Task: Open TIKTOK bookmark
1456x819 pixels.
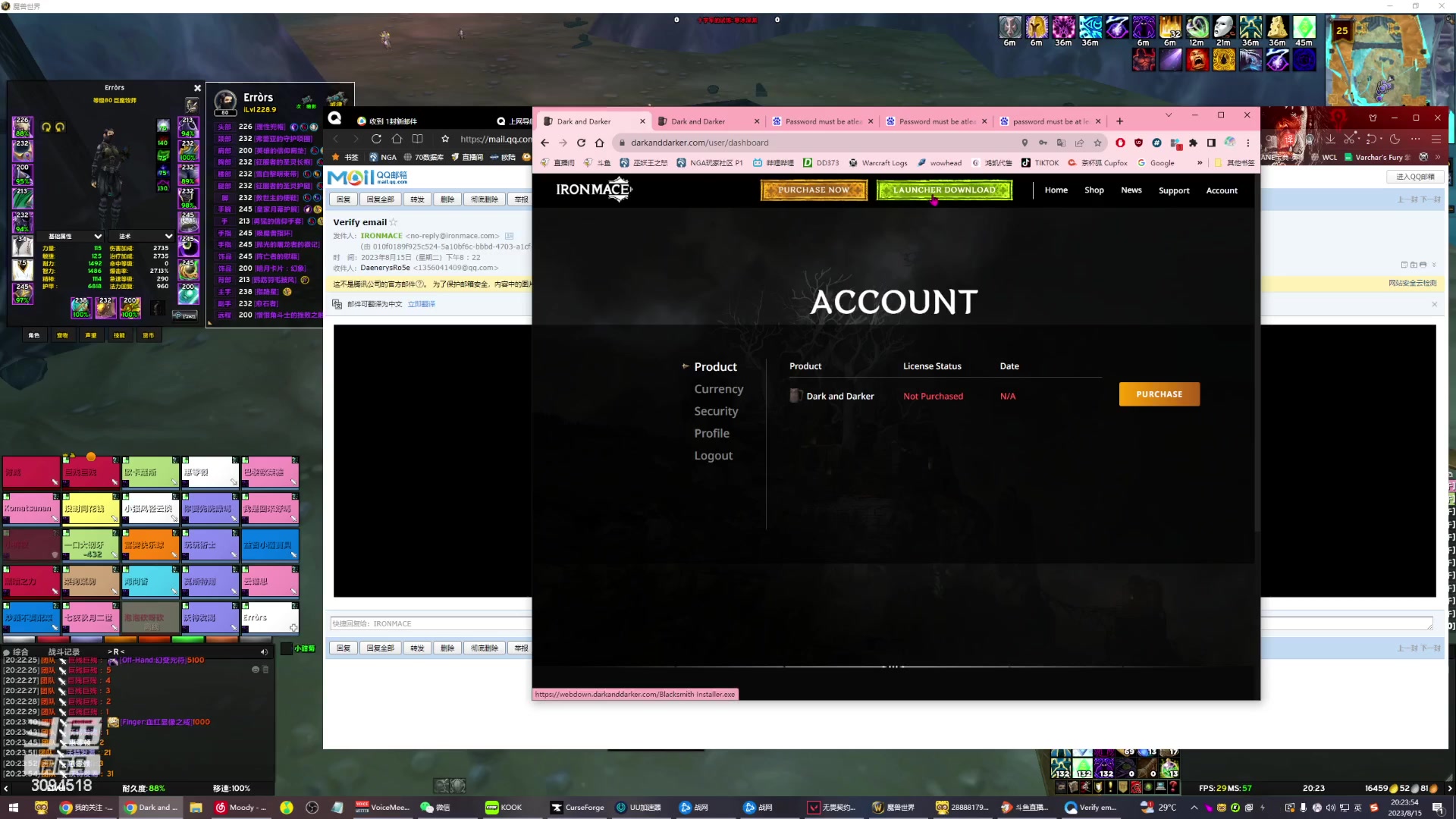Action: 1039,163
